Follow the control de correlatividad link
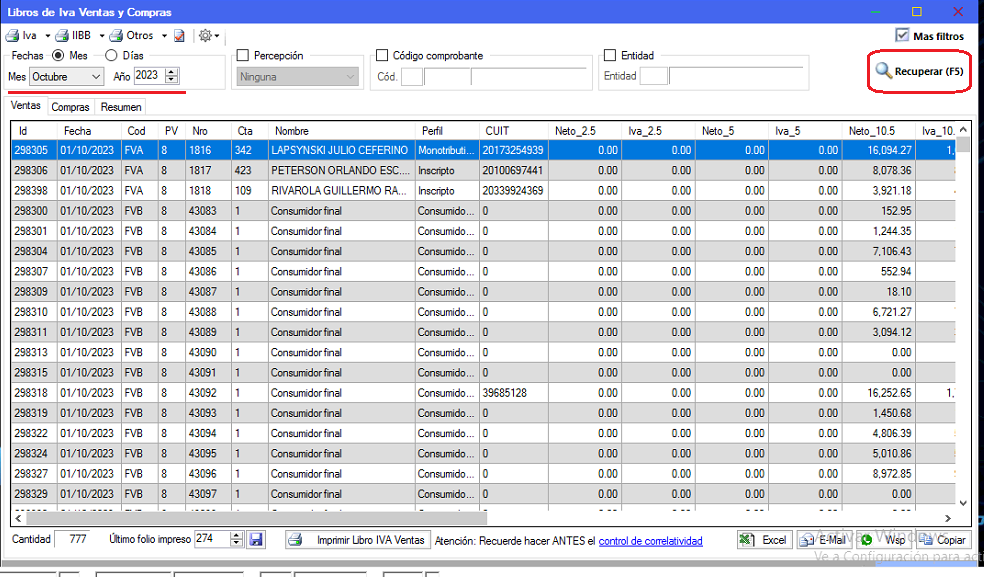984x577 pixels. coord(650,541)
